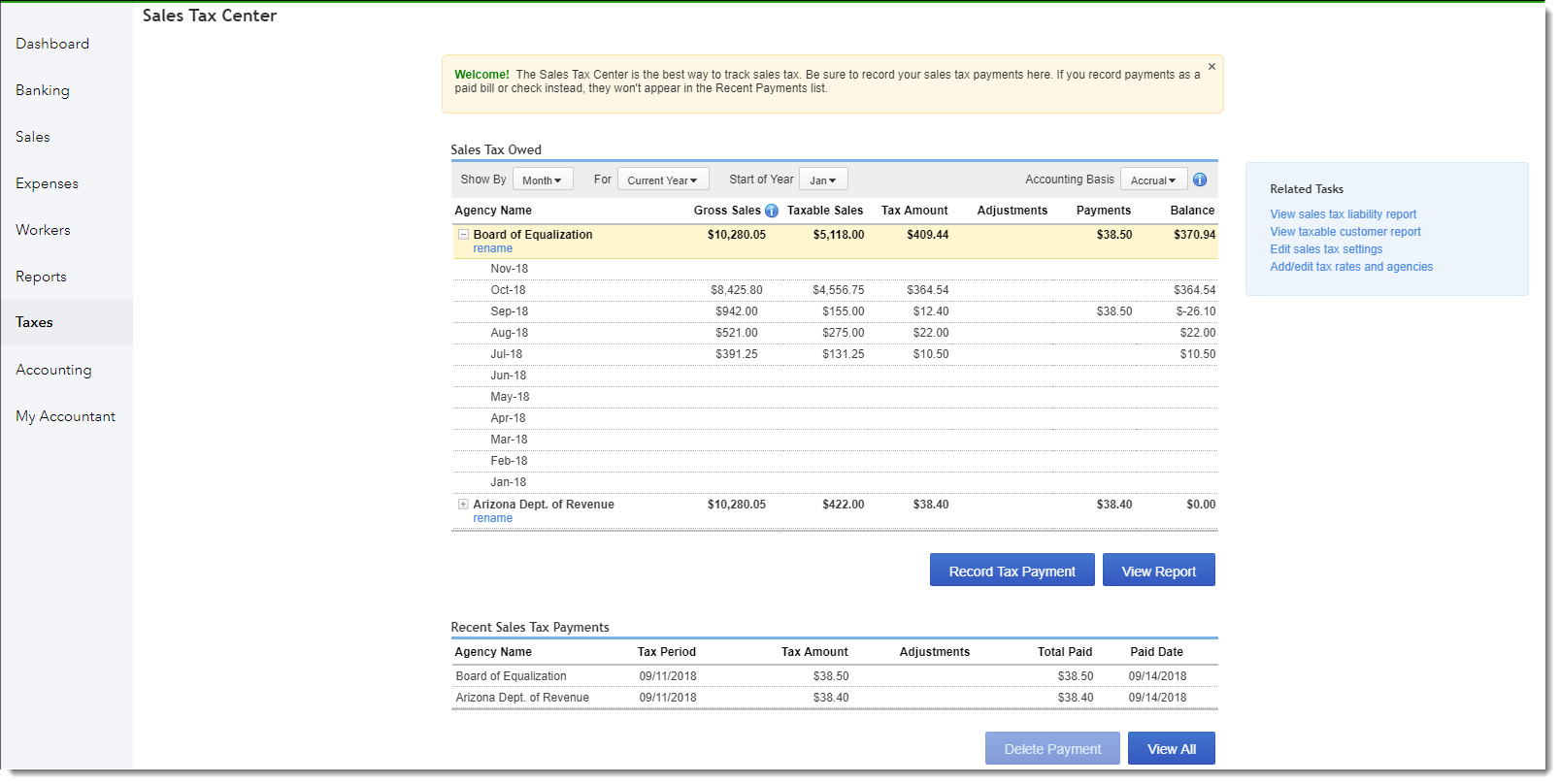Select the Aug-18 month row
The height and width of the screenshot is (784, 1560).
click(835, 333)
